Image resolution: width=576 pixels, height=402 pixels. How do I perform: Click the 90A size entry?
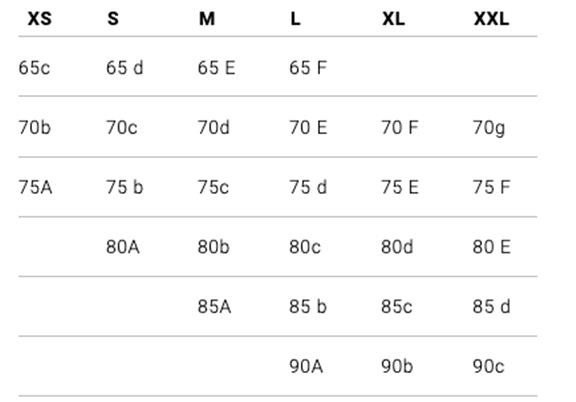(306, 367)
